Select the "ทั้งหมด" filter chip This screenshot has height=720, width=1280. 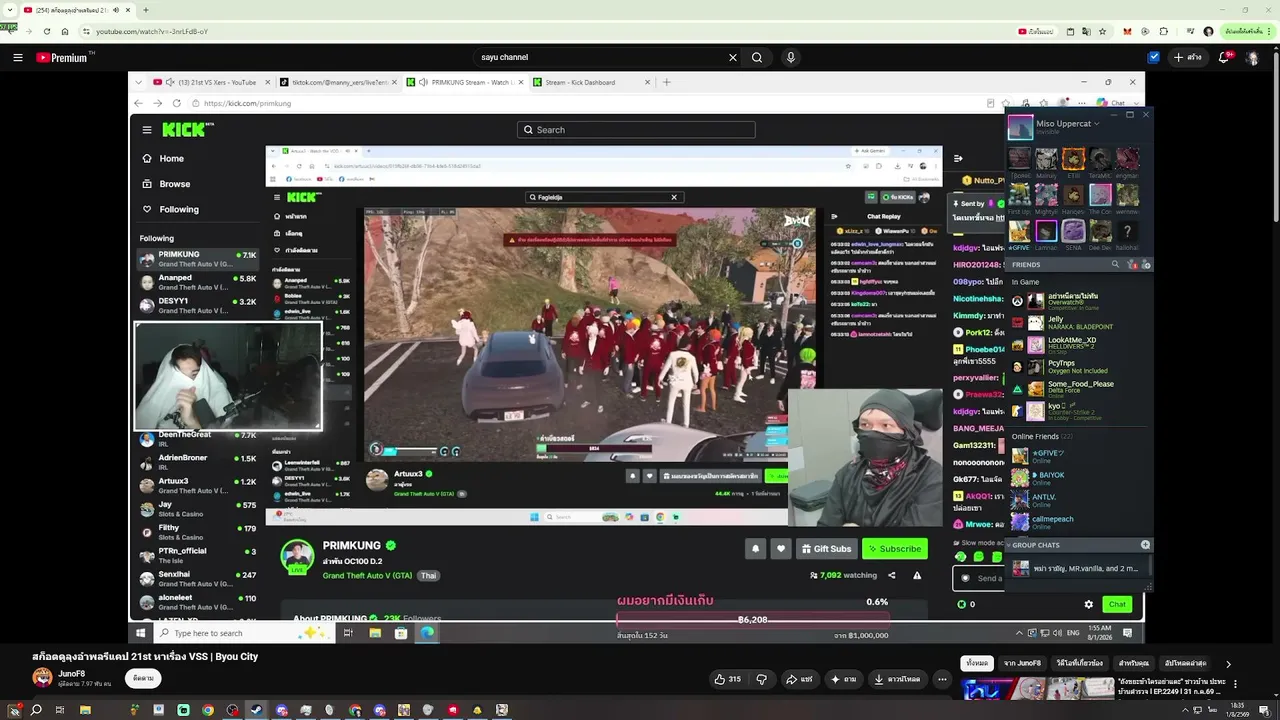click(x=976, y=663)
